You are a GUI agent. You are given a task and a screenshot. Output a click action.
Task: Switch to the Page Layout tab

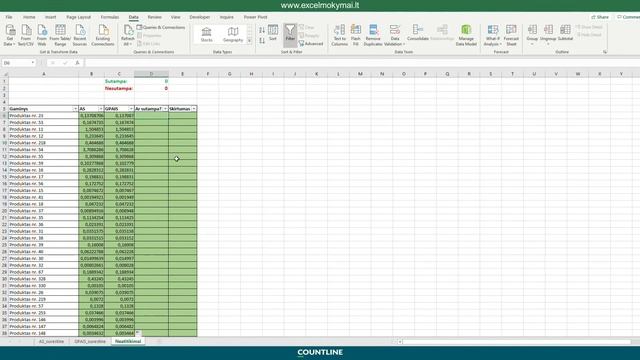click(78, 17)
